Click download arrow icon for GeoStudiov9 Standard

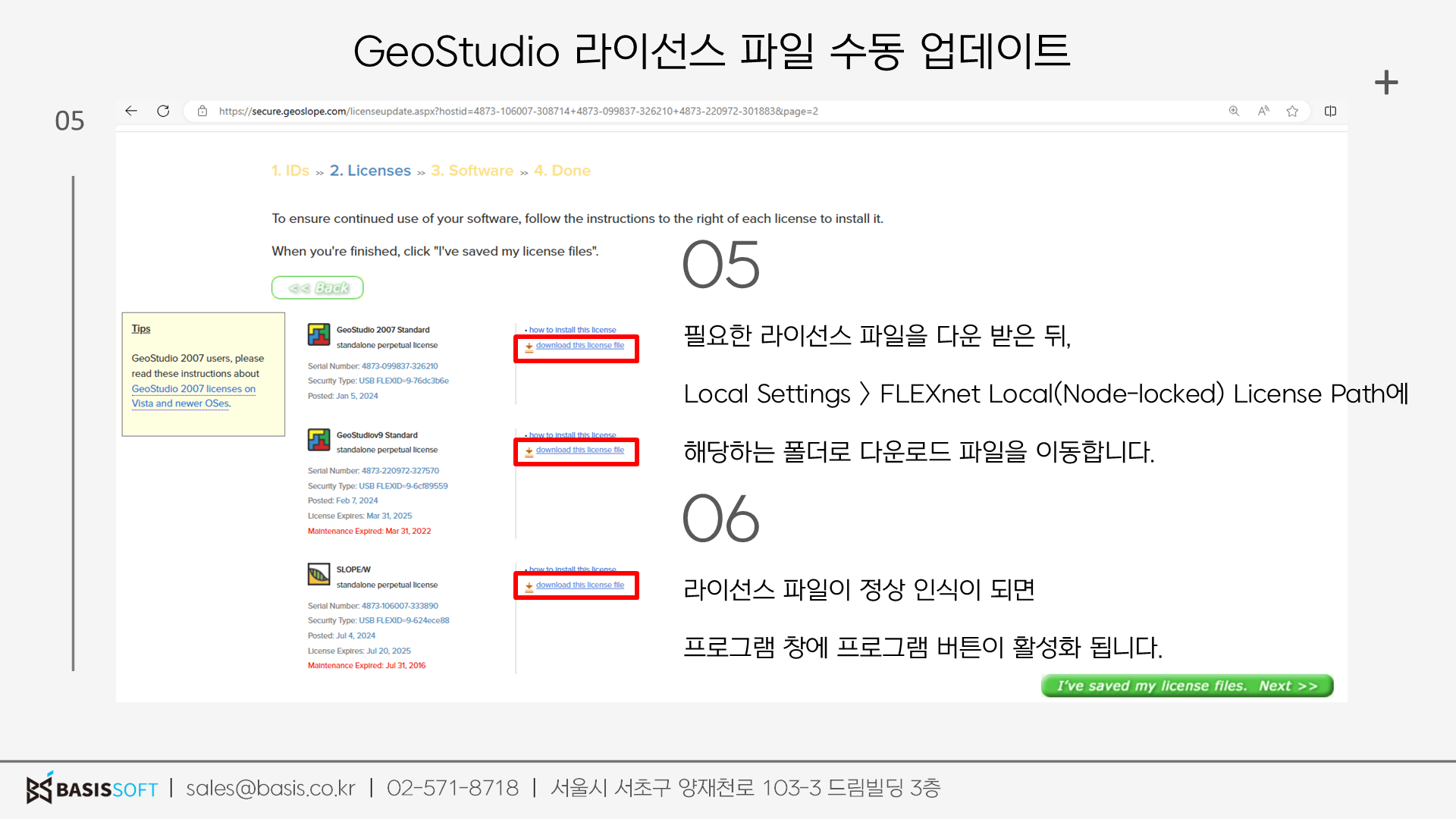529,452
